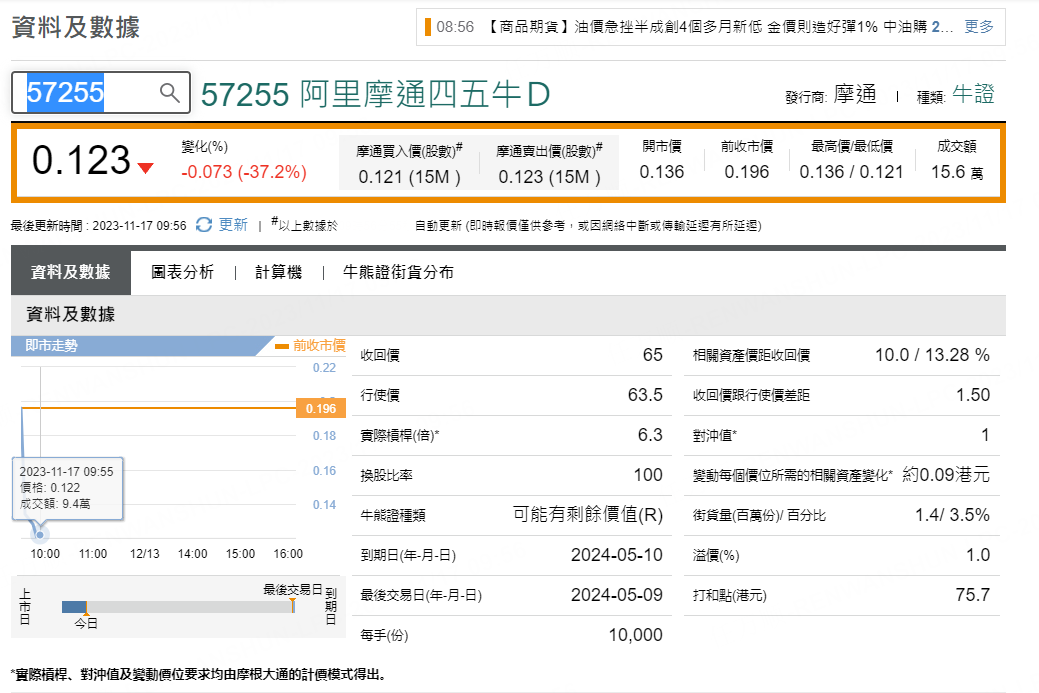
Task: Click the 打和點 value 75.7
Action: (x=973, y=594)
